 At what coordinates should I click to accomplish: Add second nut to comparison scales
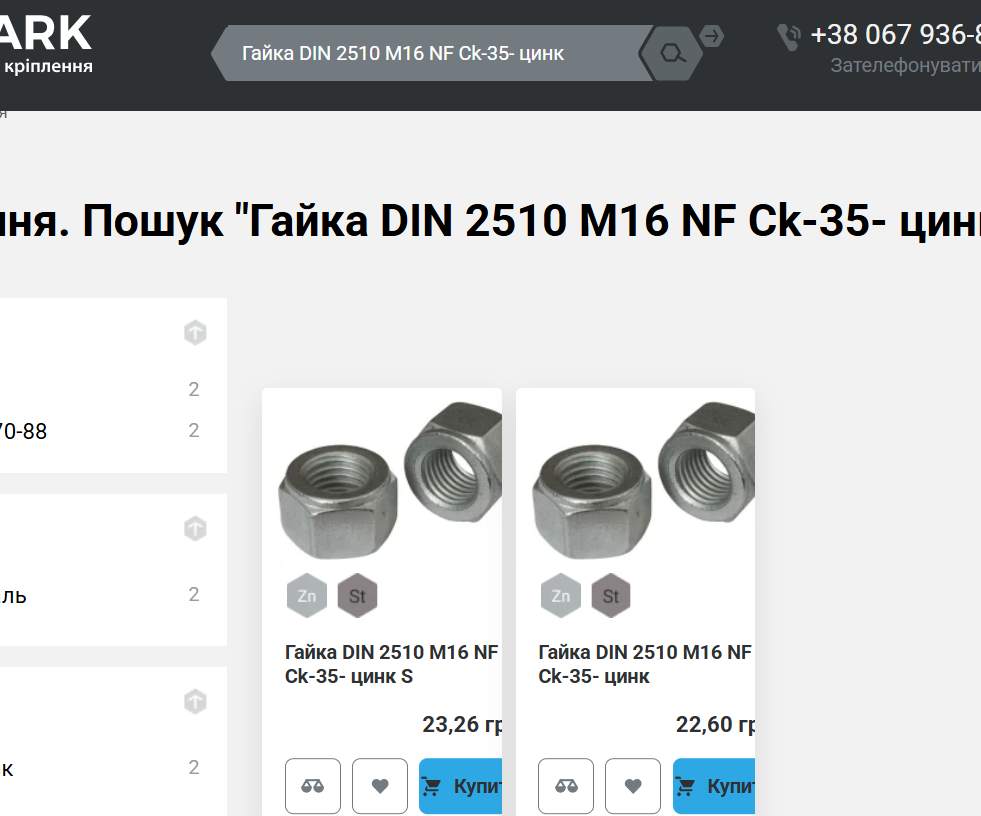coord(566,786)
